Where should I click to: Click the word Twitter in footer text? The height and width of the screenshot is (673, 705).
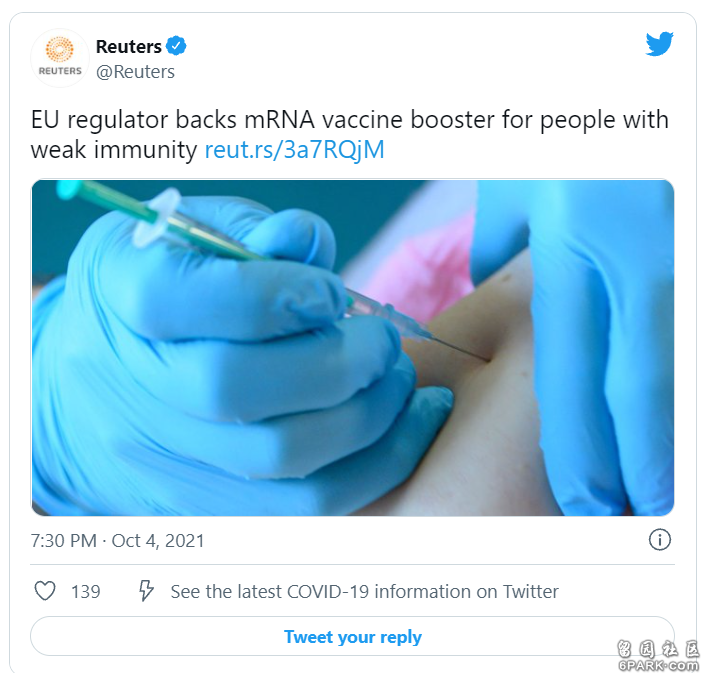(x=531, y=592)
